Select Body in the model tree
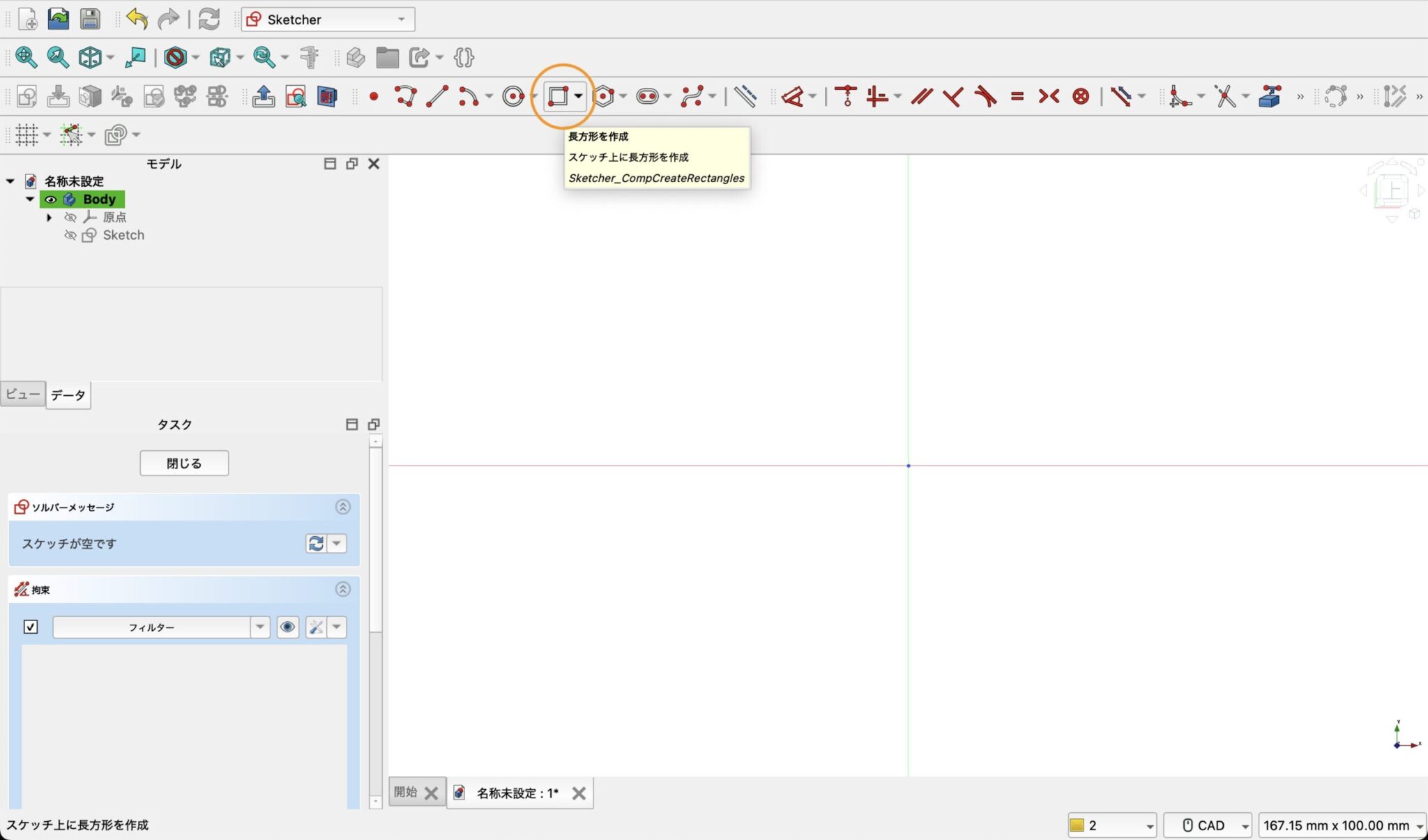The image size is (1428, 840). pyautogui.click(x=99, y=199)
